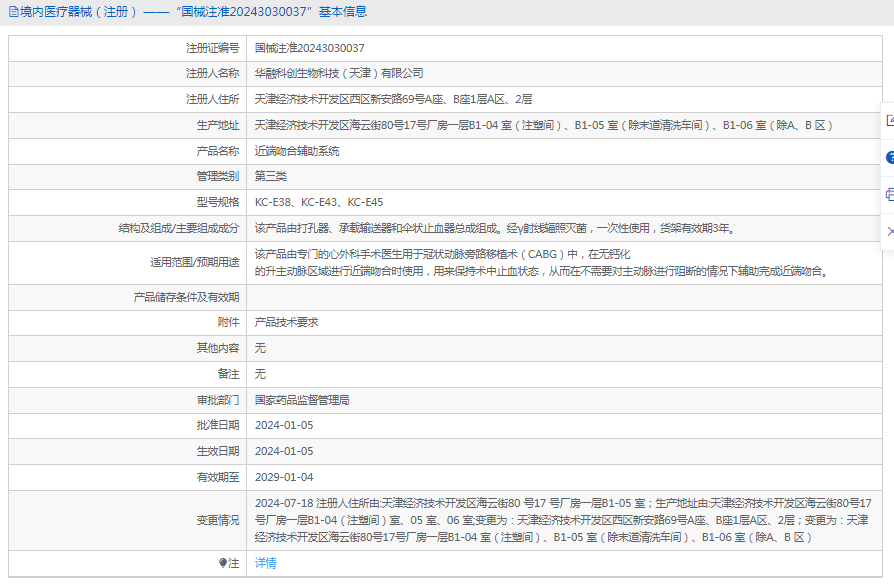Screen dimensions: 894x584
Task: Click the document icon before 境内医疗器械 title
Action: pyautogui.click(x=14, y=12)
